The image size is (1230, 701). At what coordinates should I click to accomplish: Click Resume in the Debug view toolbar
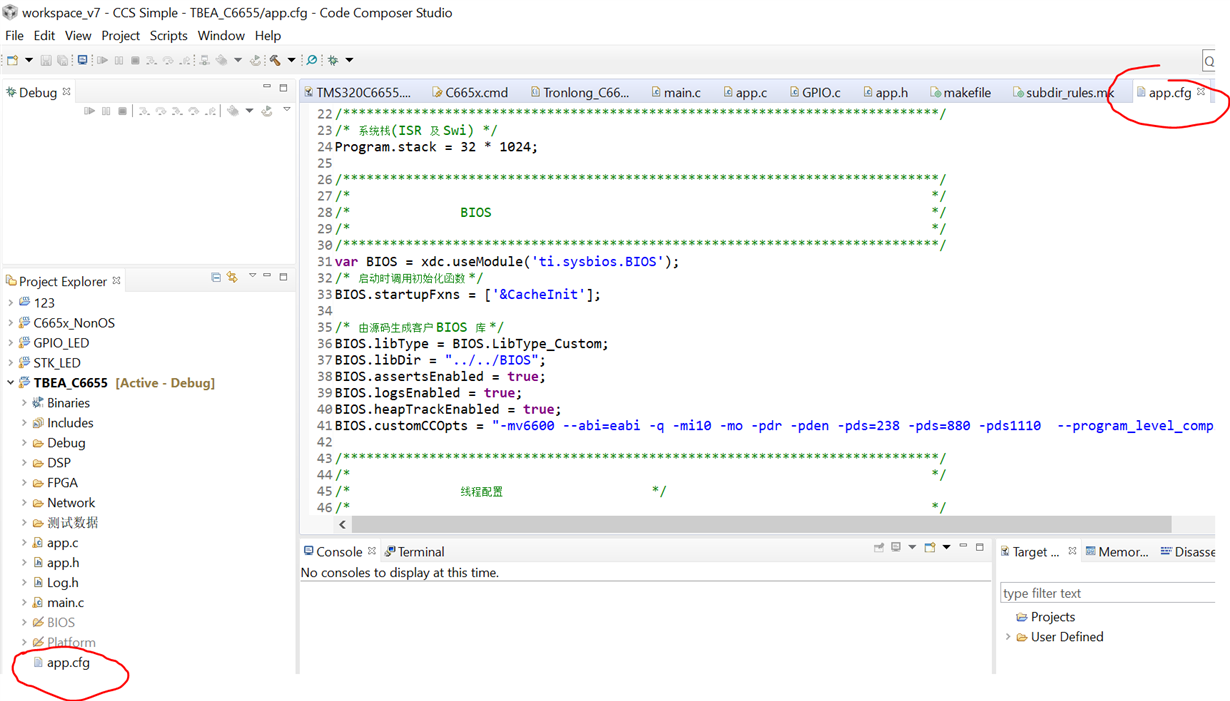pos(89,111)
